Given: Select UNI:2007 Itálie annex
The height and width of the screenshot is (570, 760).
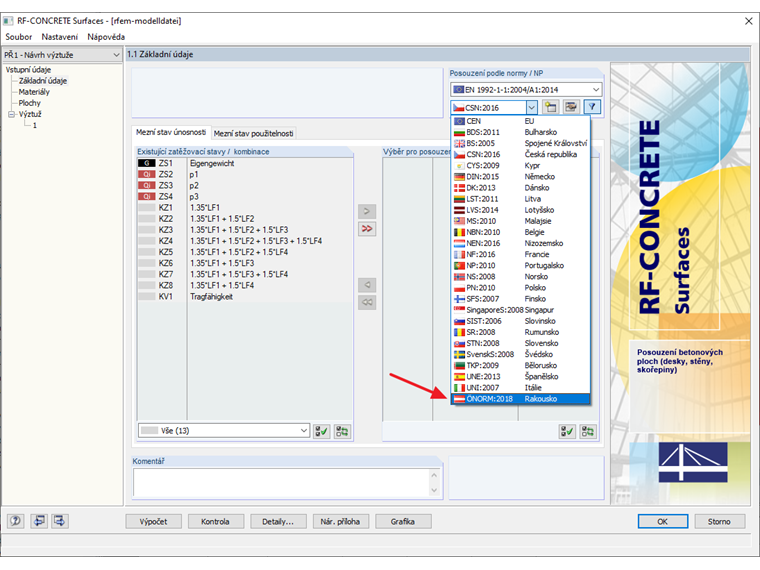Looking at the screenshot, I should point(521,388).
